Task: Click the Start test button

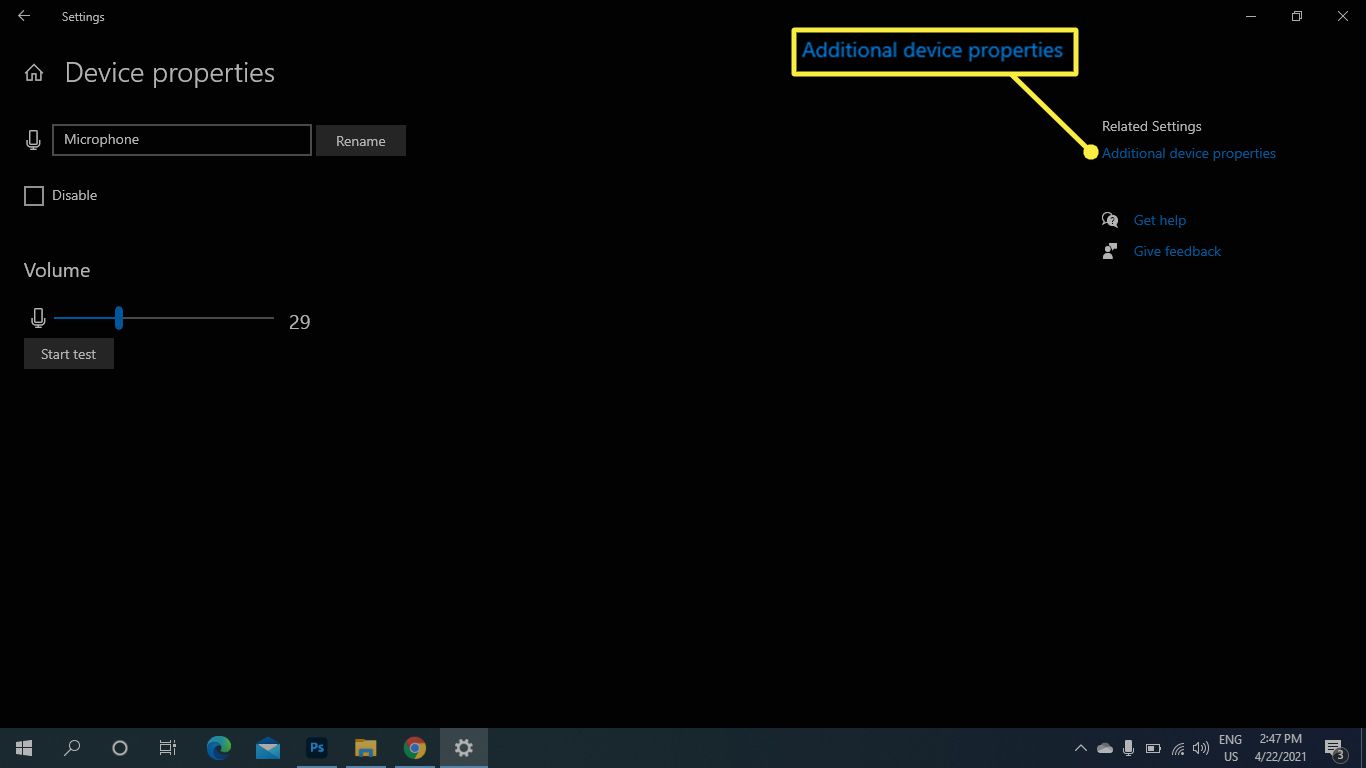Action: coord(69,354)
